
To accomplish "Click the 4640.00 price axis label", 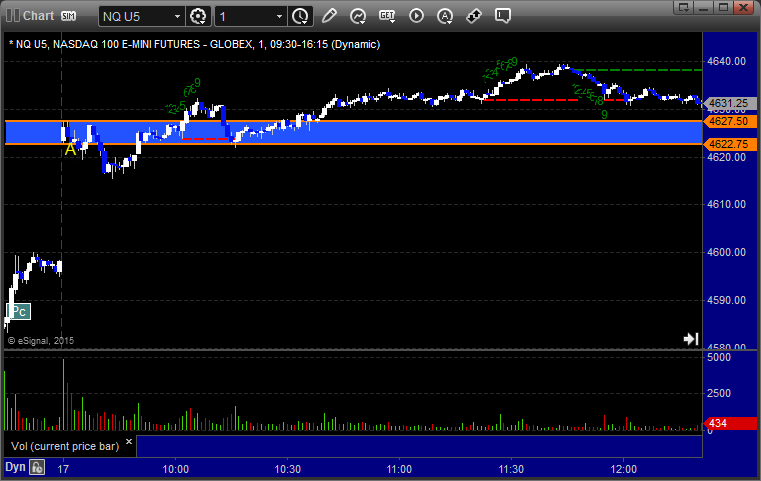I will point(727,61).
